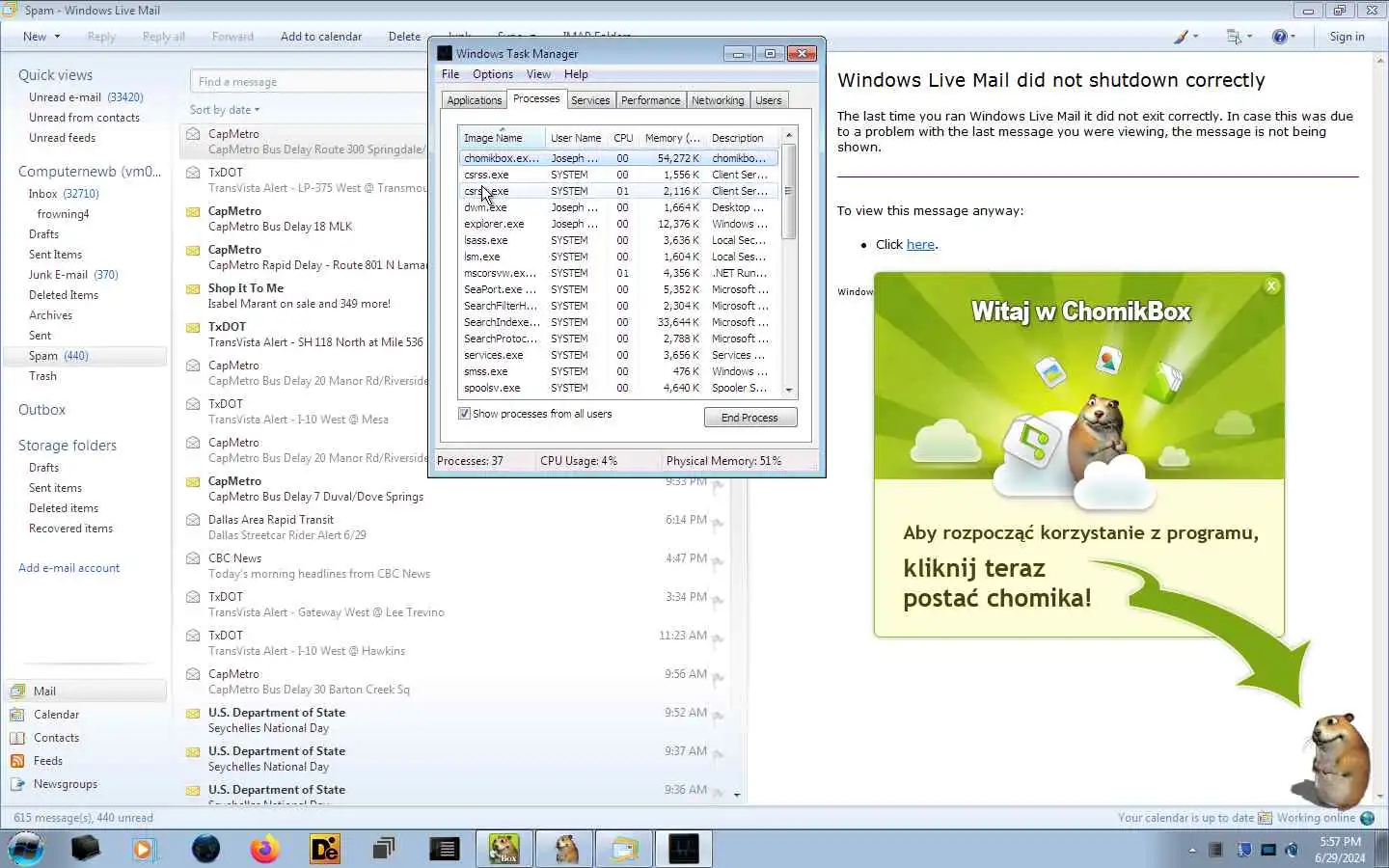The width and height of the screenshot is (1389, 868).
Task: Open Calendar section icon in left sidebar
Action: tap(17, 715)
